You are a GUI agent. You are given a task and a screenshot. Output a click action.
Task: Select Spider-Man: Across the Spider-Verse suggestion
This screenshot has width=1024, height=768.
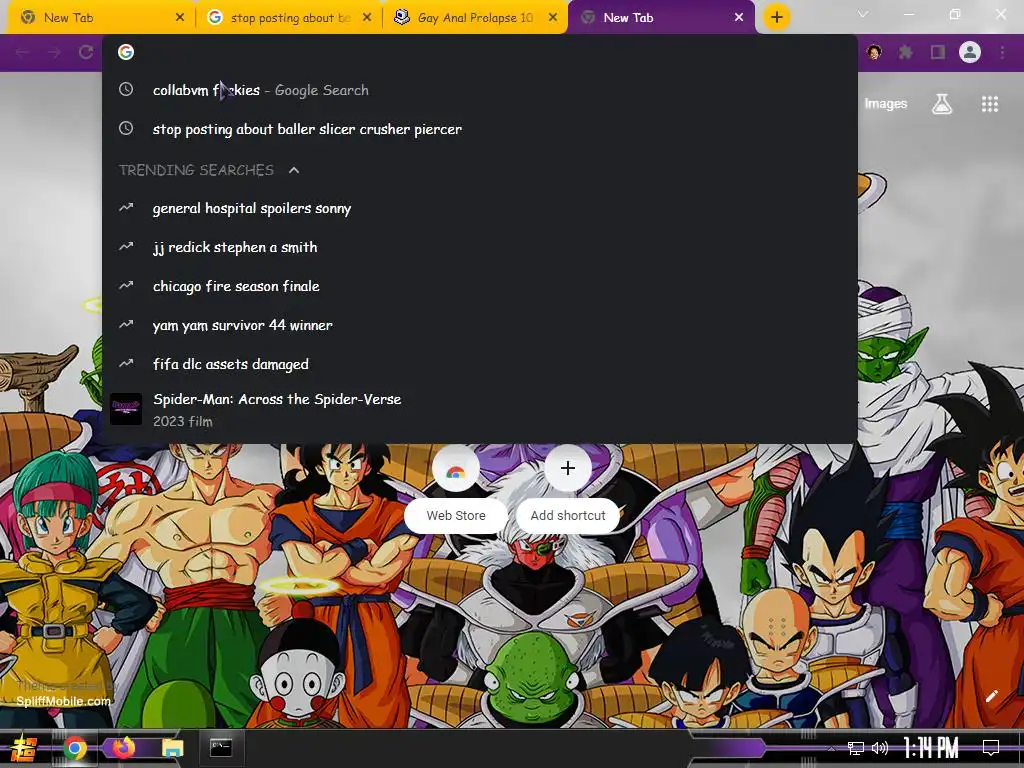point(479,409)
